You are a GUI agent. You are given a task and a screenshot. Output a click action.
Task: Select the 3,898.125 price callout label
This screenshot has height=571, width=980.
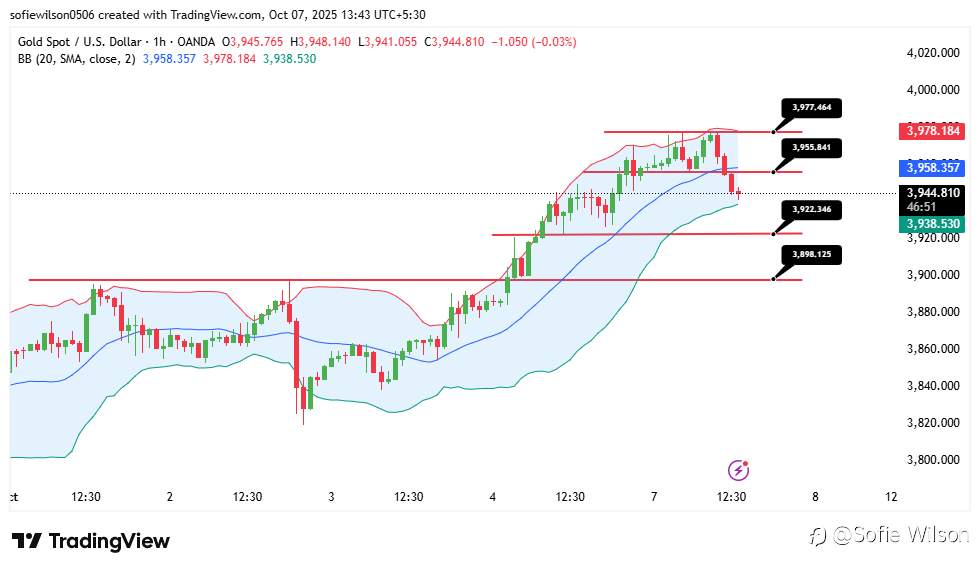coord(811,255)
